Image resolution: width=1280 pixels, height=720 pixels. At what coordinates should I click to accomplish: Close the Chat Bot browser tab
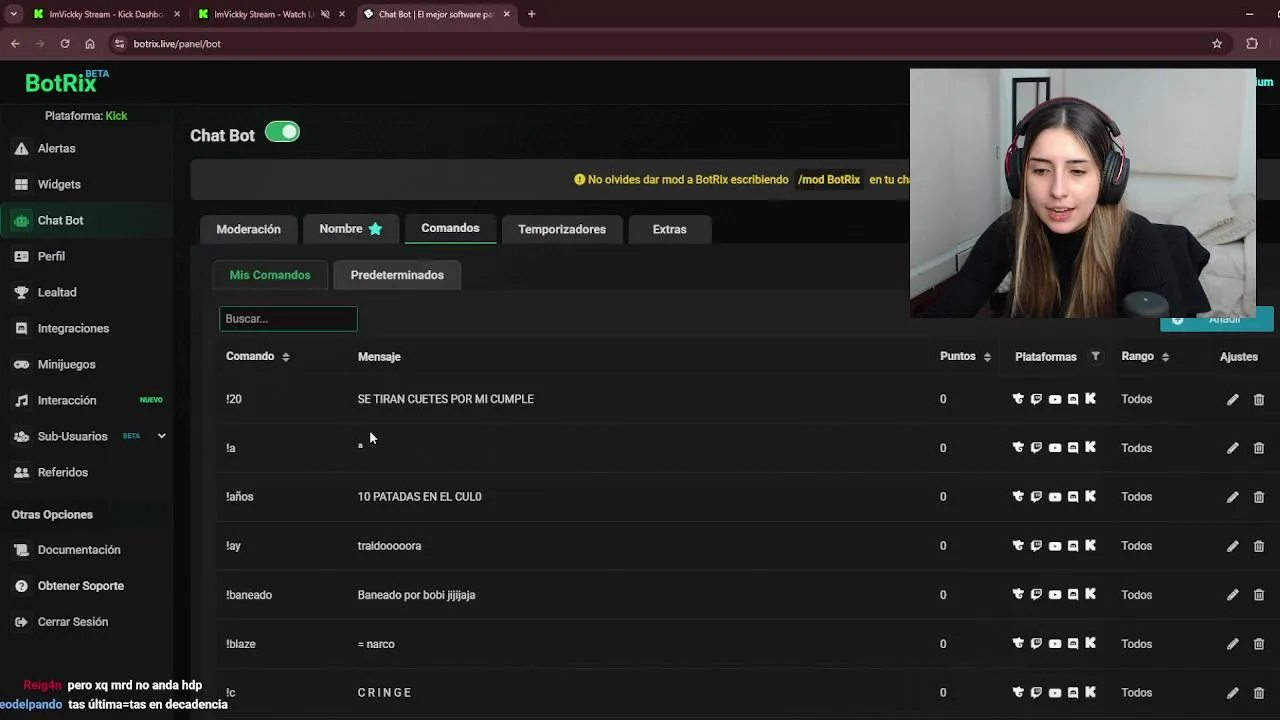pyautogui.click(x=506, y=14)
